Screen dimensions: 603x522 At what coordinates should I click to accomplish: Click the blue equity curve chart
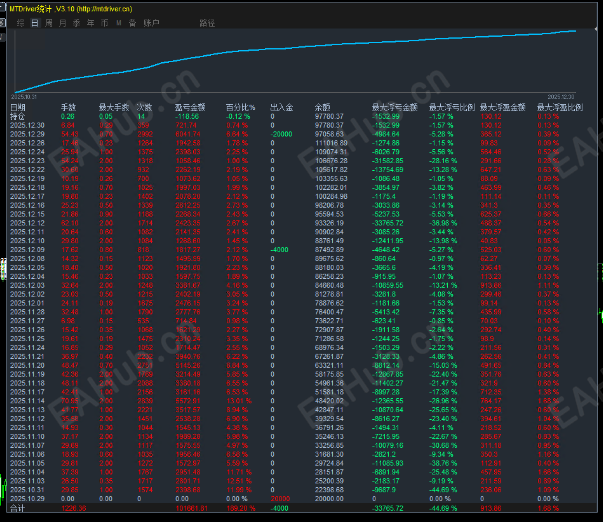(x=295, y=60)
